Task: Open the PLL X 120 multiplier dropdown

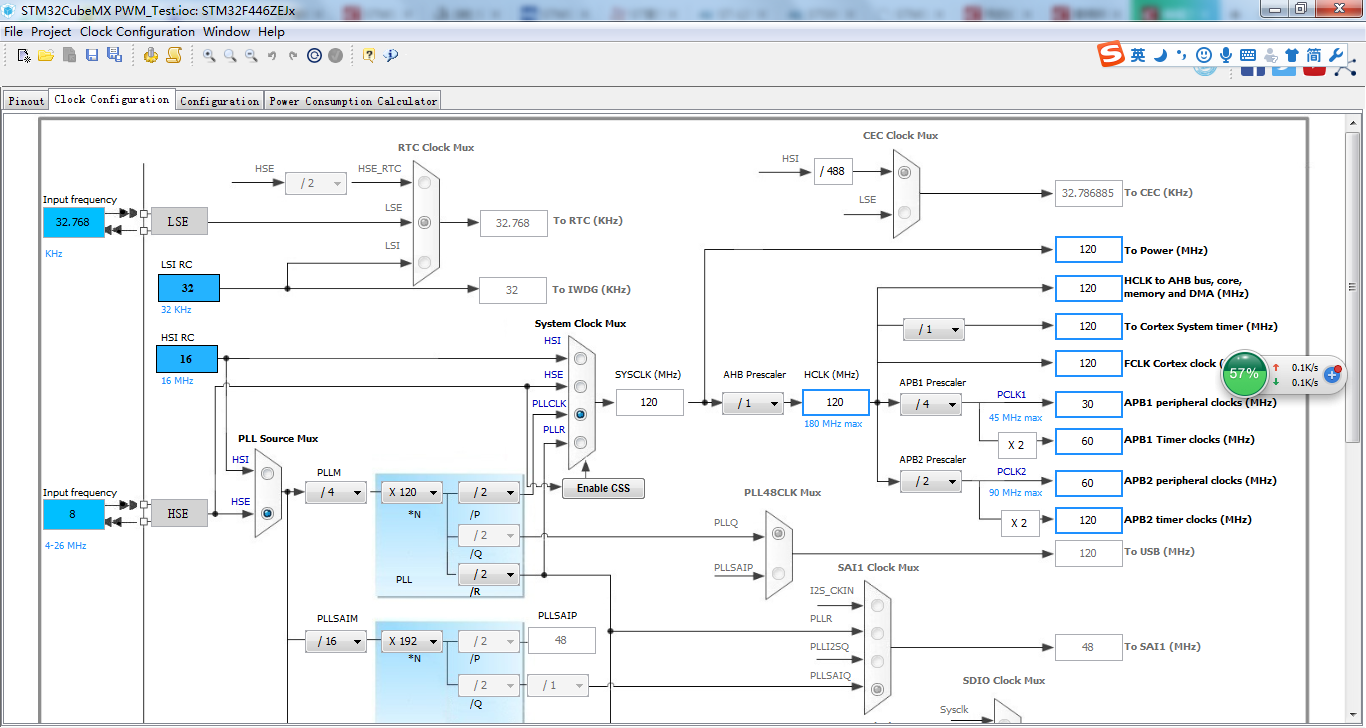Action: click(x=411, y=492)
